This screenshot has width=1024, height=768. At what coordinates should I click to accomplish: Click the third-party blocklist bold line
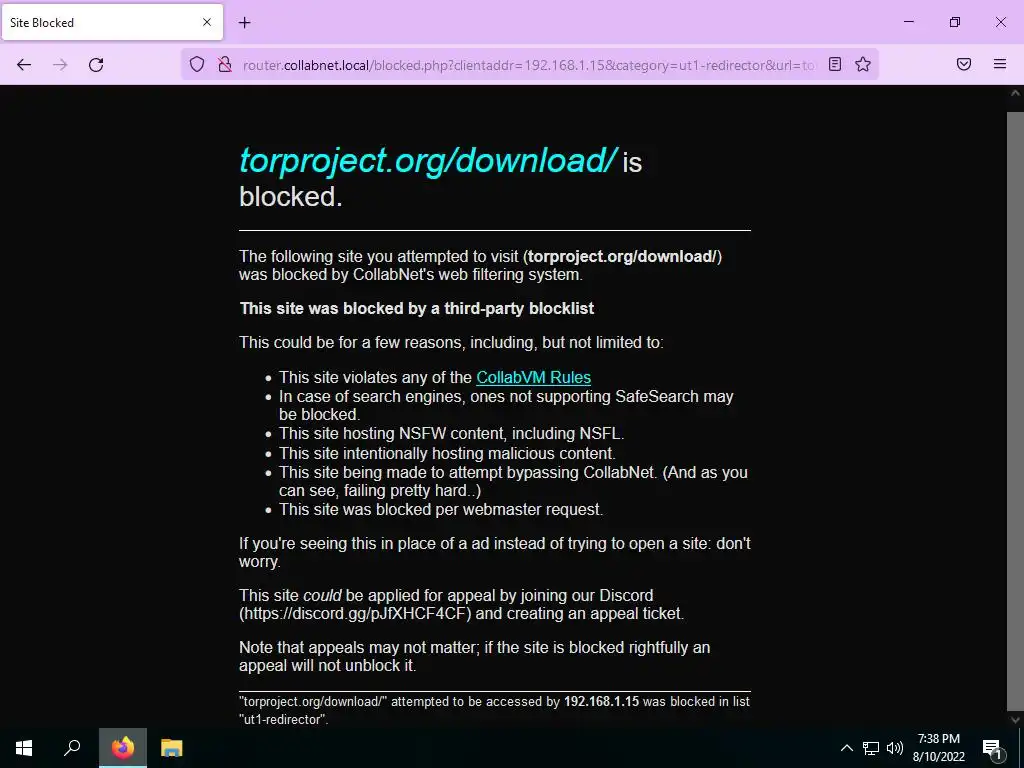(x=417, y=308)
